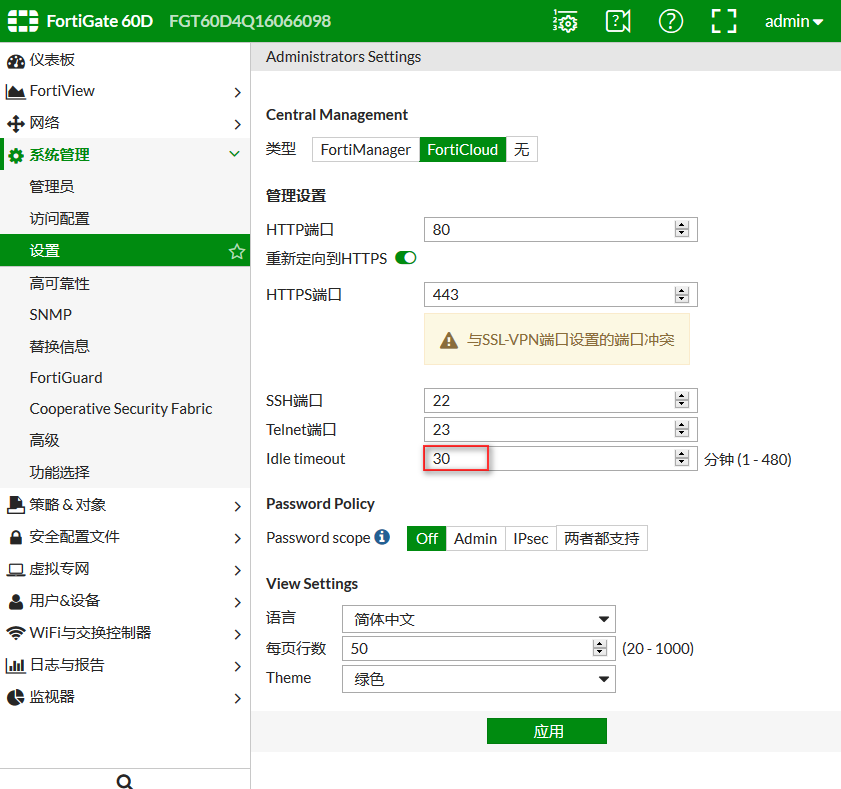Click the network arrows icon

click(x=16, y=123)
